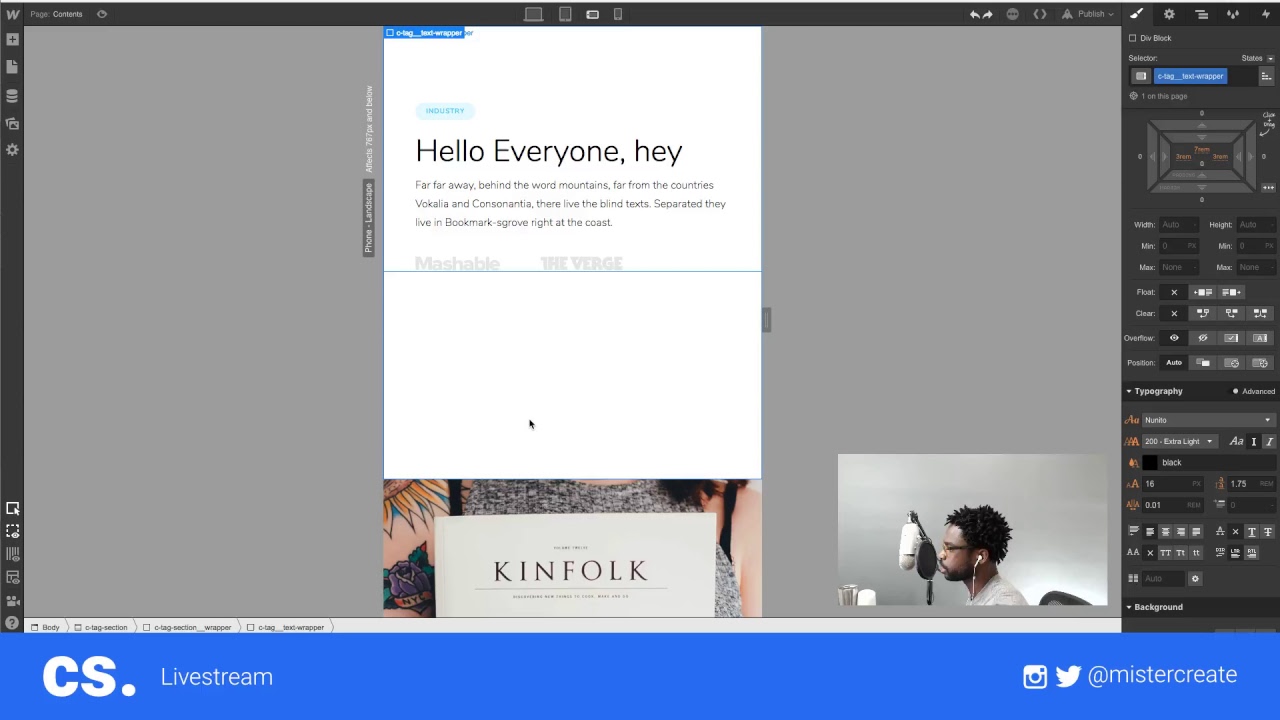Switch to Phone Landscape breakpoint
This screenshot has height=720, width=1280.
[592, 14]
